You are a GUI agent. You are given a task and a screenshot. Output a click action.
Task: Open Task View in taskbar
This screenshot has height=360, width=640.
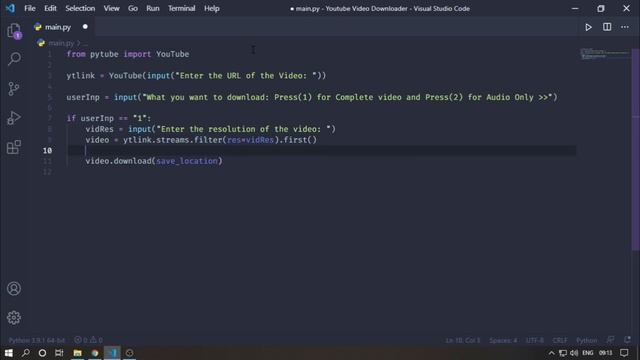click(59, 353)
